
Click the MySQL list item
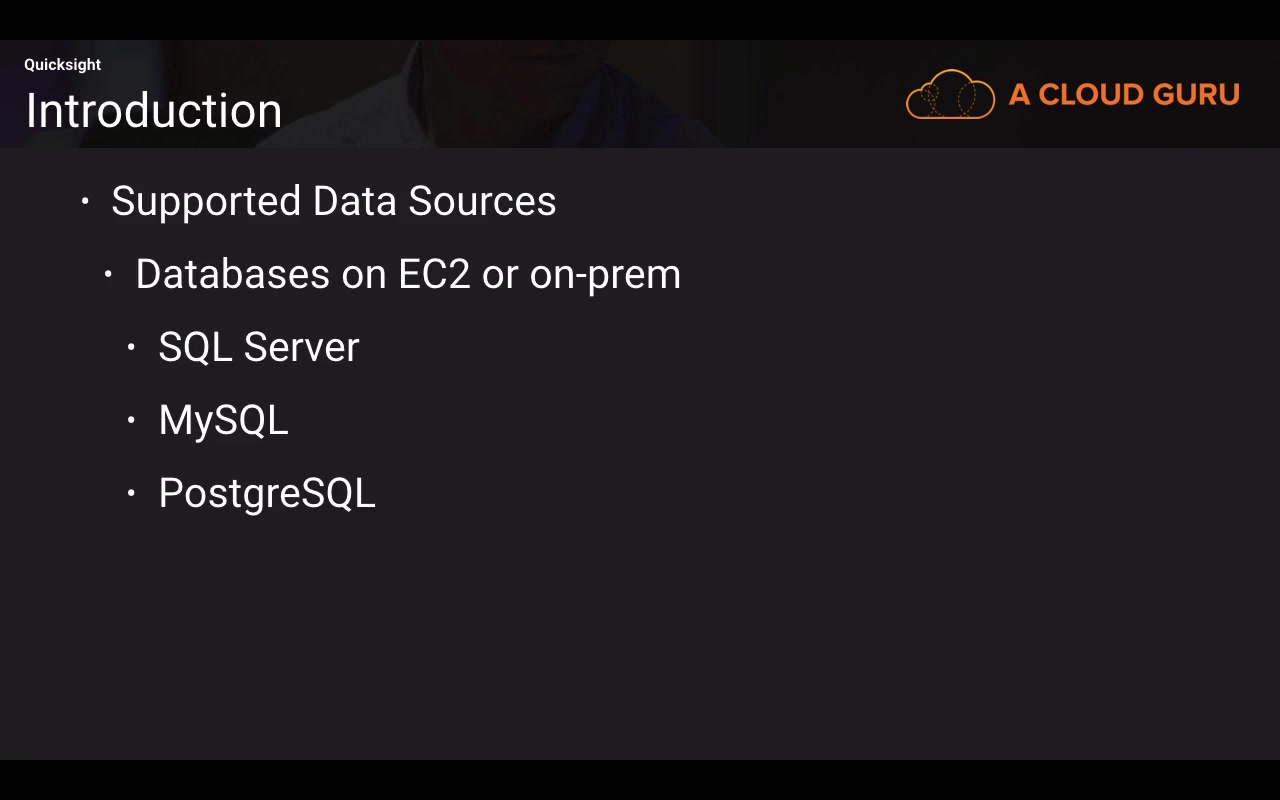(223, 420)
